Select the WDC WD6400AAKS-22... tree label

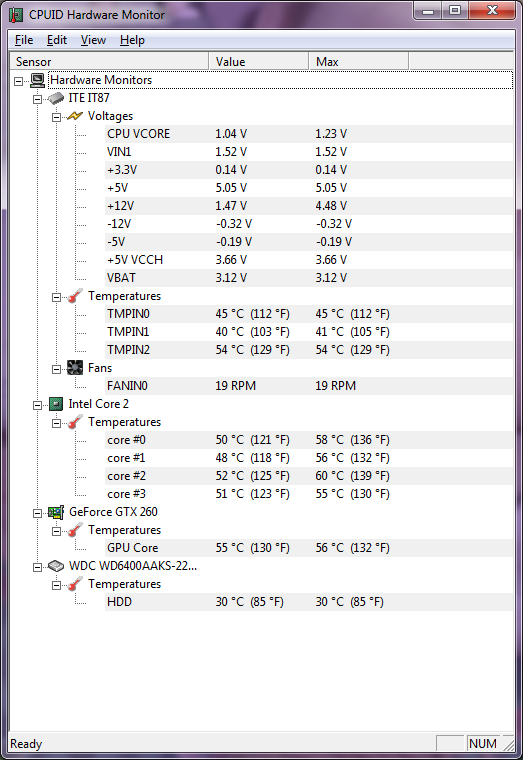[x=133, y=566]
